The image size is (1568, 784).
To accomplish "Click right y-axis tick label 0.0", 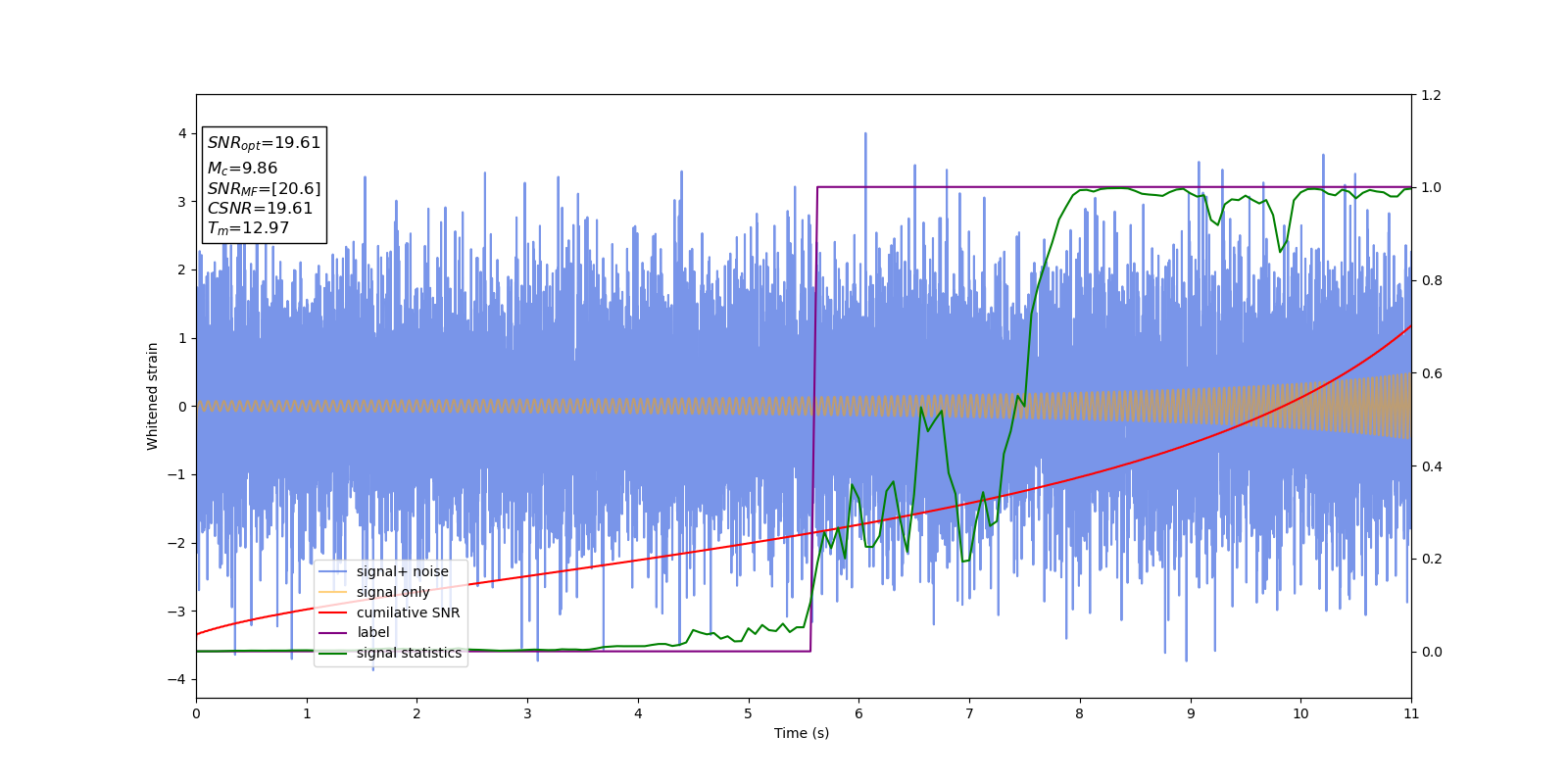I will click(x=1431, y=652).
